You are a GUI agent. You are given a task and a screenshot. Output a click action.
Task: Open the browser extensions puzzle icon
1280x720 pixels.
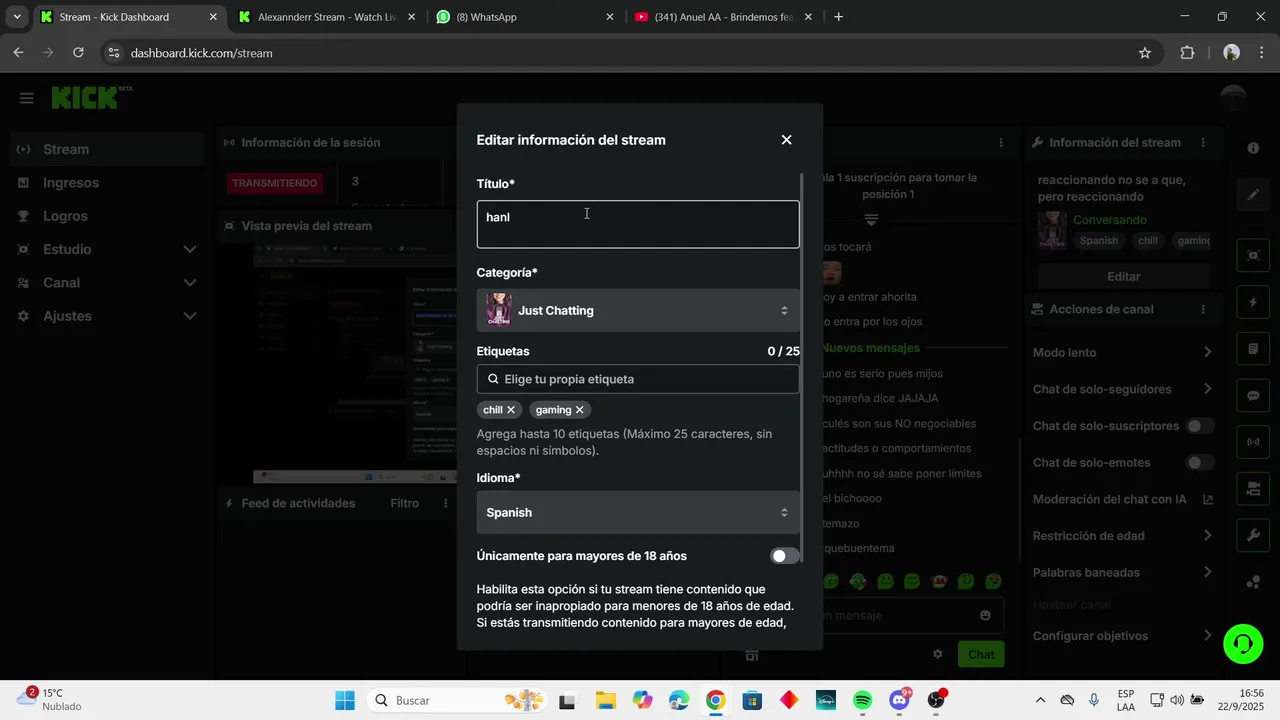point(1187,53)
